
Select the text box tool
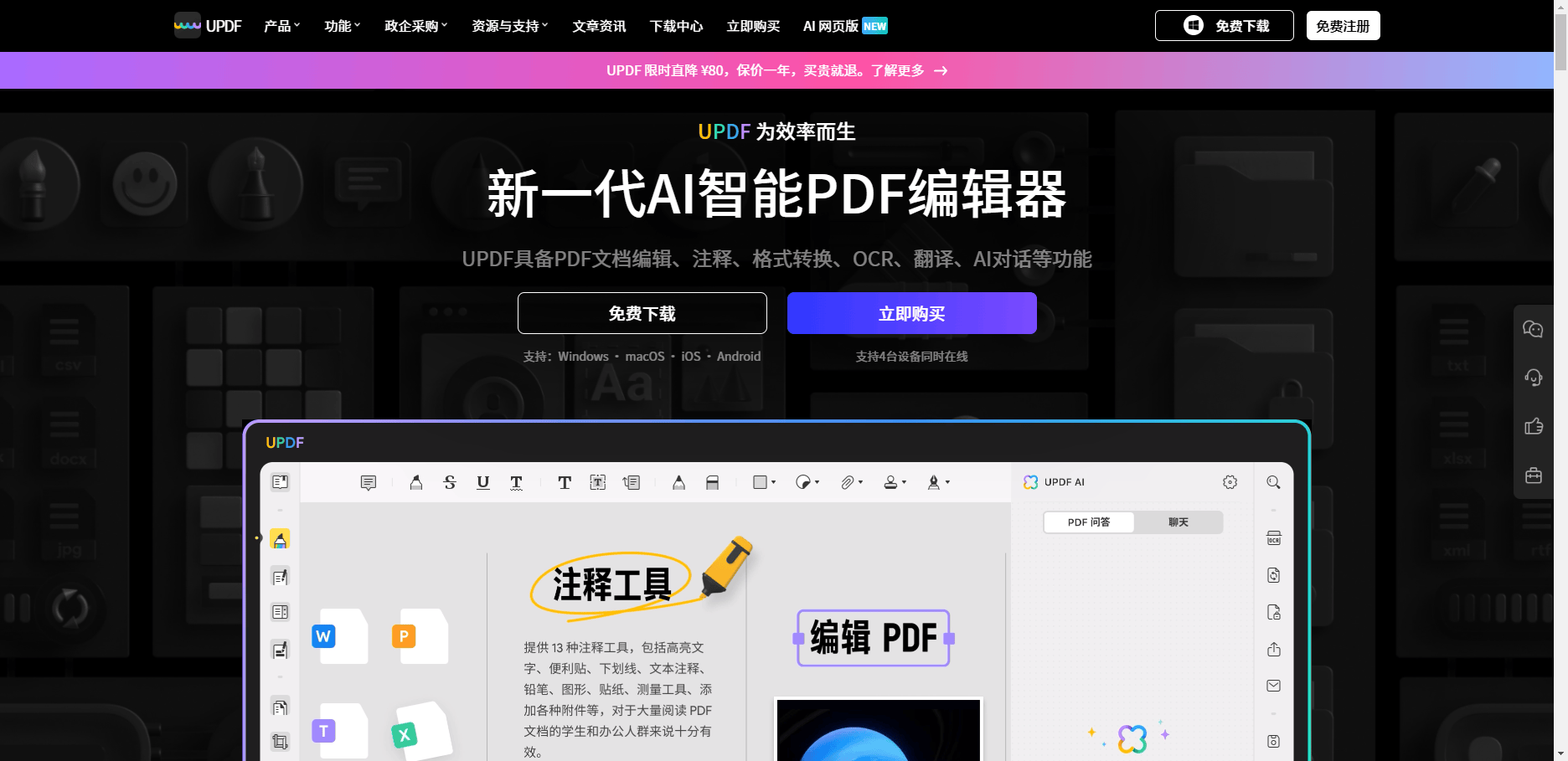coord(598,482)
